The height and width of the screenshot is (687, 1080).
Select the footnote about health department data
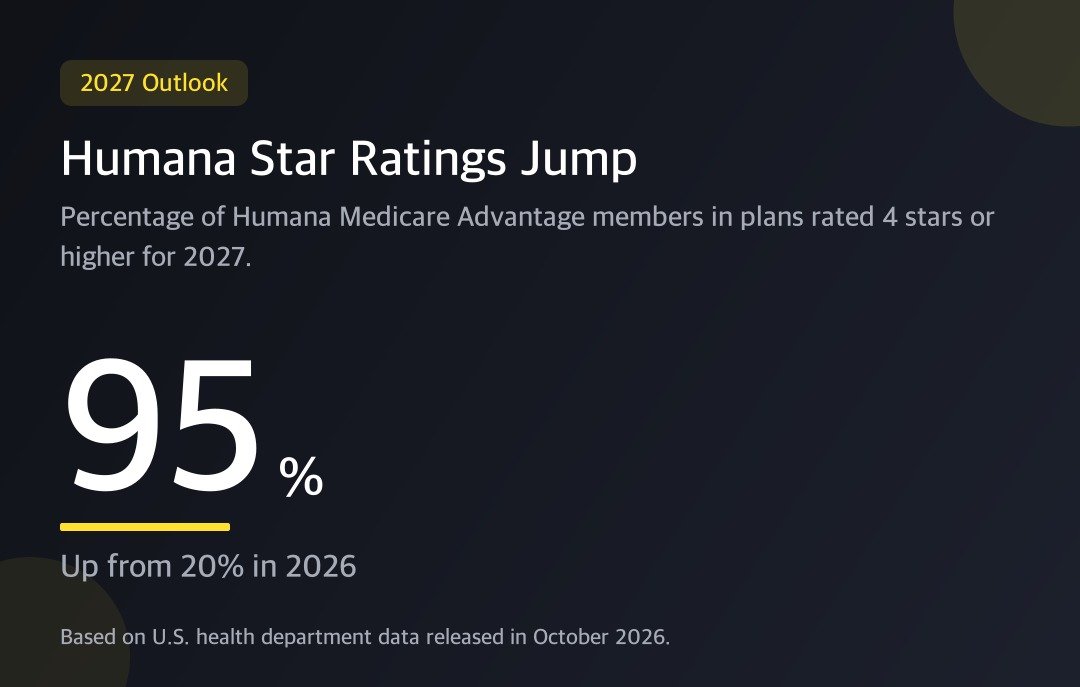(x=365, y=637)
